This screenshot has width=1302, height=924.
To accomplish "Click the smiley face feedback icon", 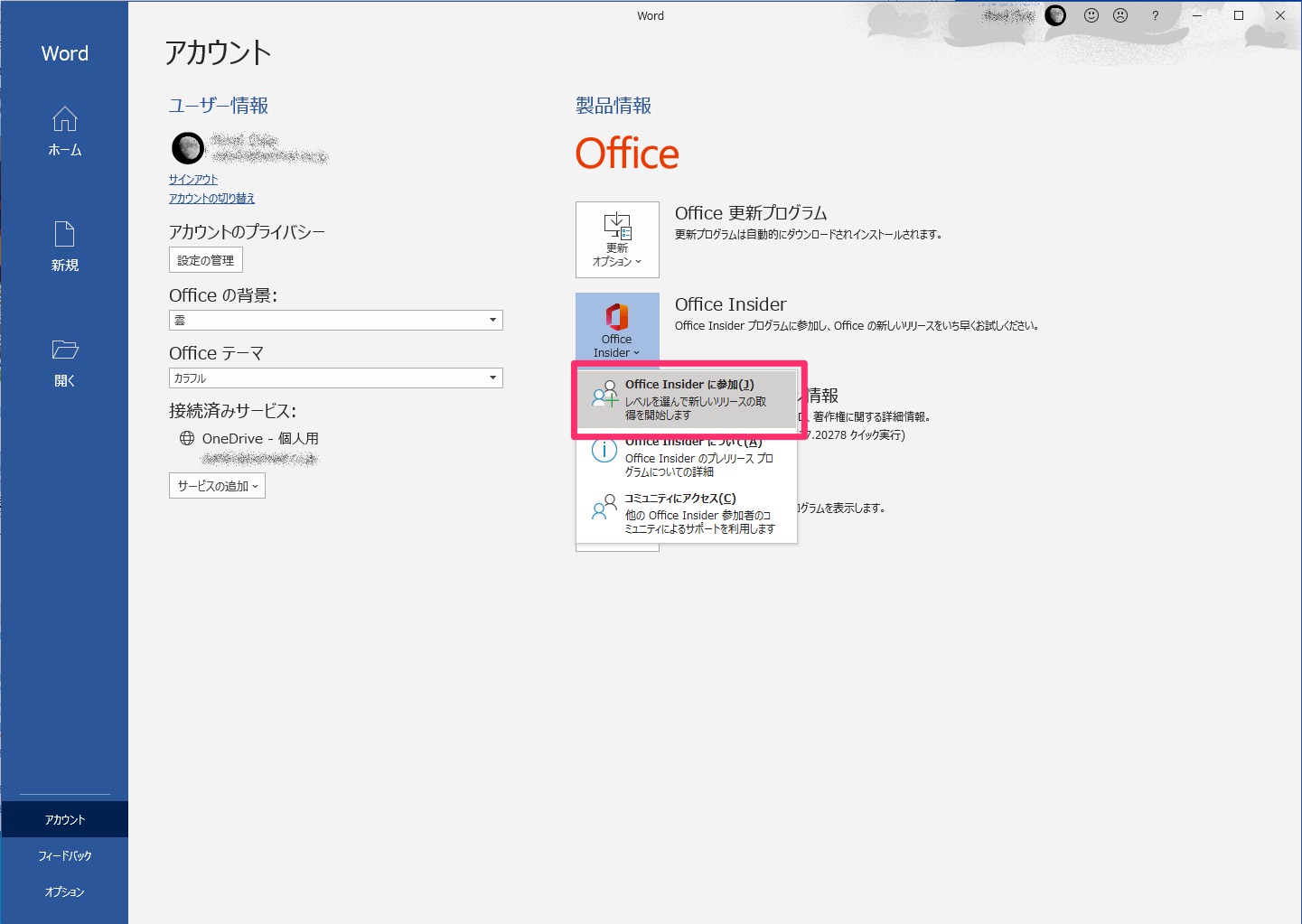I will tap(1091, 15).
